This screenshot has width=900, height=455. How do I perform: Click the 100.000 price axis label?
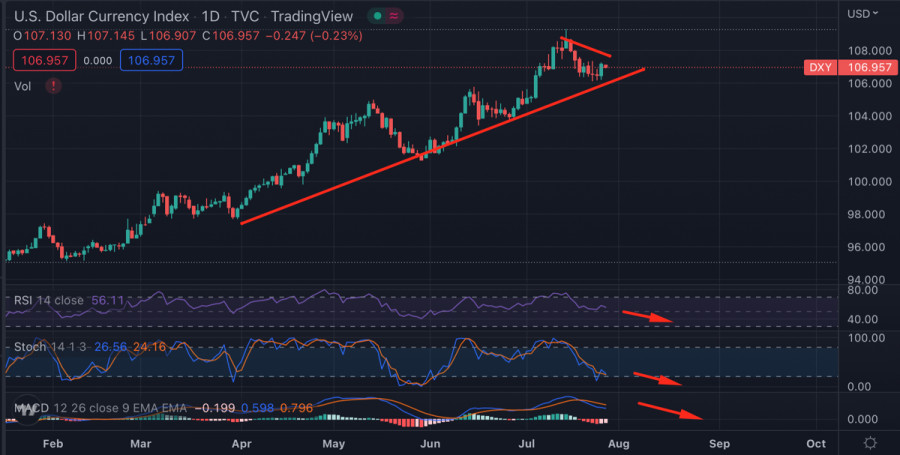coord(870,182)
